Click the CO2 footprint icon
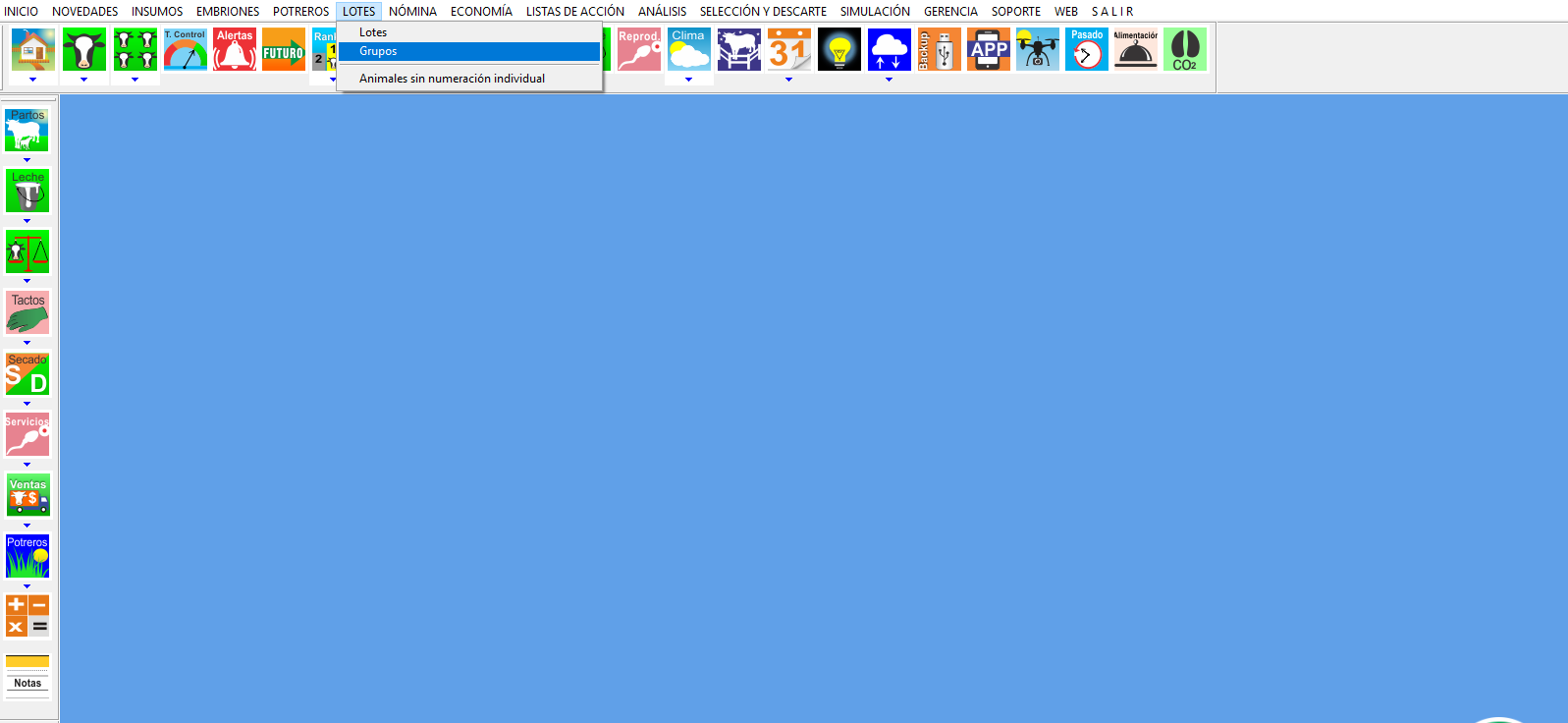Viewport: 1568px width, 723px height. point(1185,49)
